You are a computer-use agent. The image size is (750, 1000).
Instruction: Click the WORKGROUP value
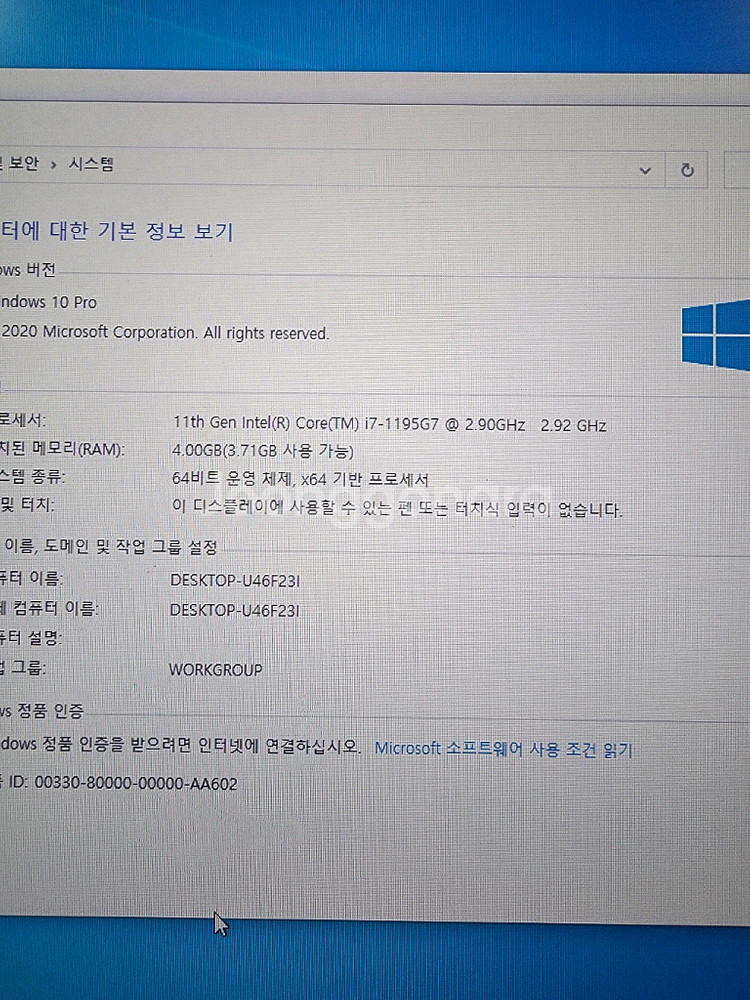click(216, 670)
